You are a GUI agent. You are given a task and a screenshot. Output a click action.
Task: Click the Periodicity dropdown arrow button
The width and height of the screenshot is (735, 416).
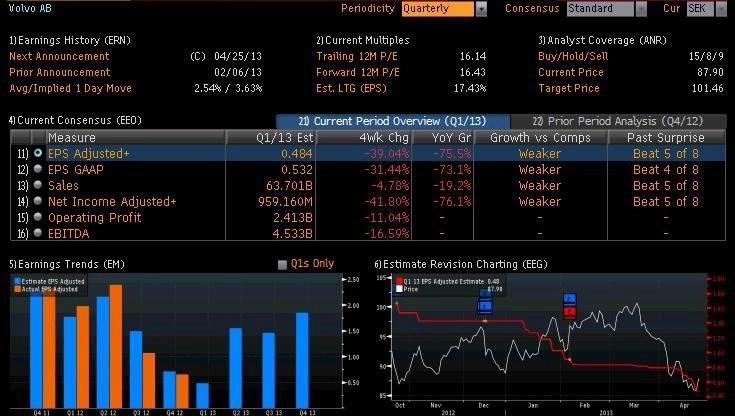point(481,9)
